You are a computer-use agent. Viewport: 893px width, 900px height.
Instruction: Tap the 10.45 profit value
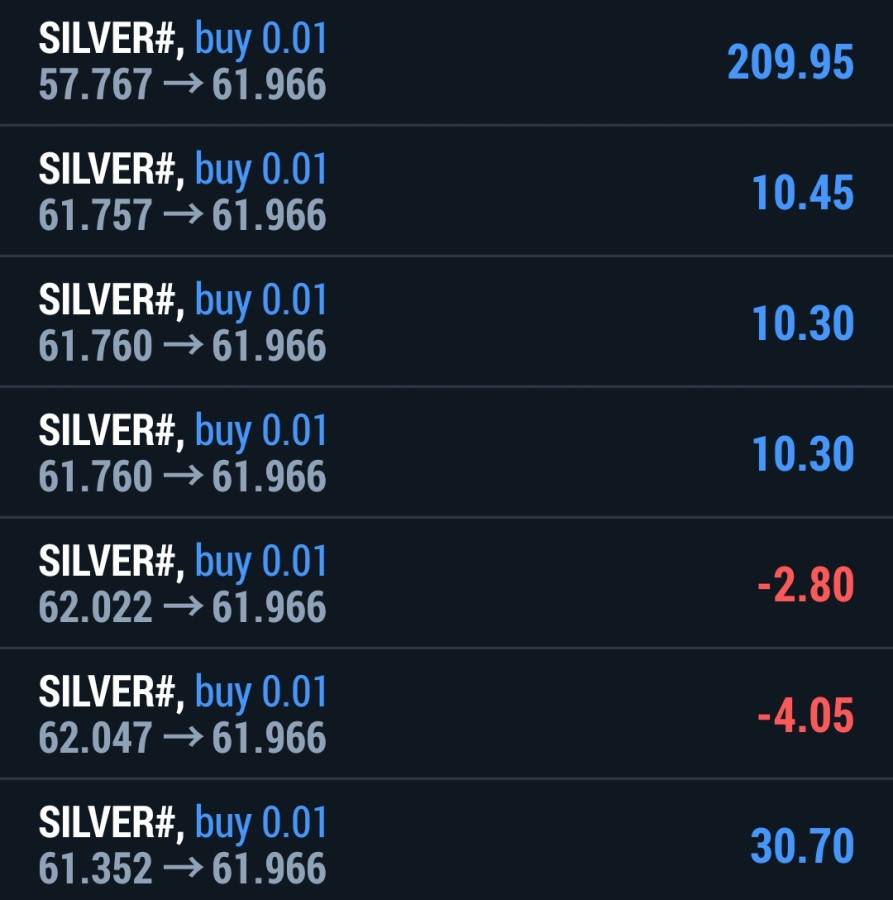tap(803, 193)
